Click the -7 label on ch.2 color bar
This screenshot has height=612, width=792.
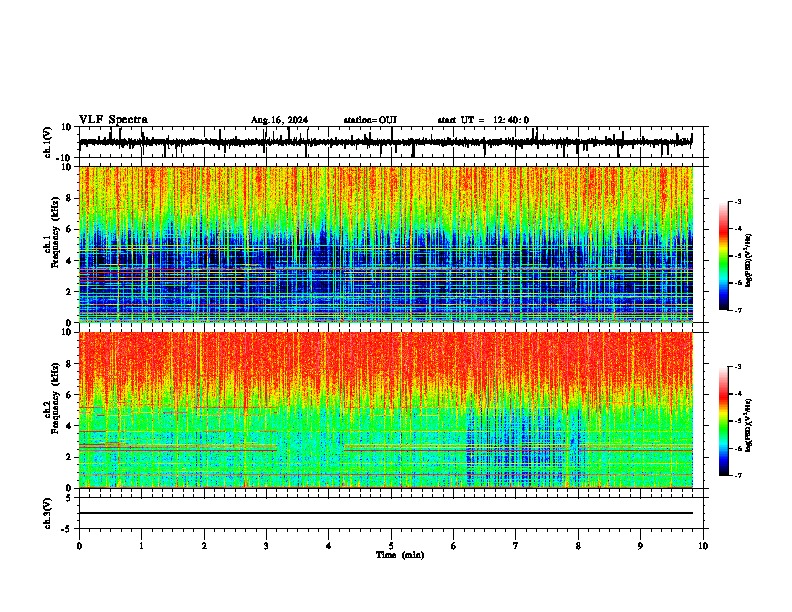click(737, 476)
